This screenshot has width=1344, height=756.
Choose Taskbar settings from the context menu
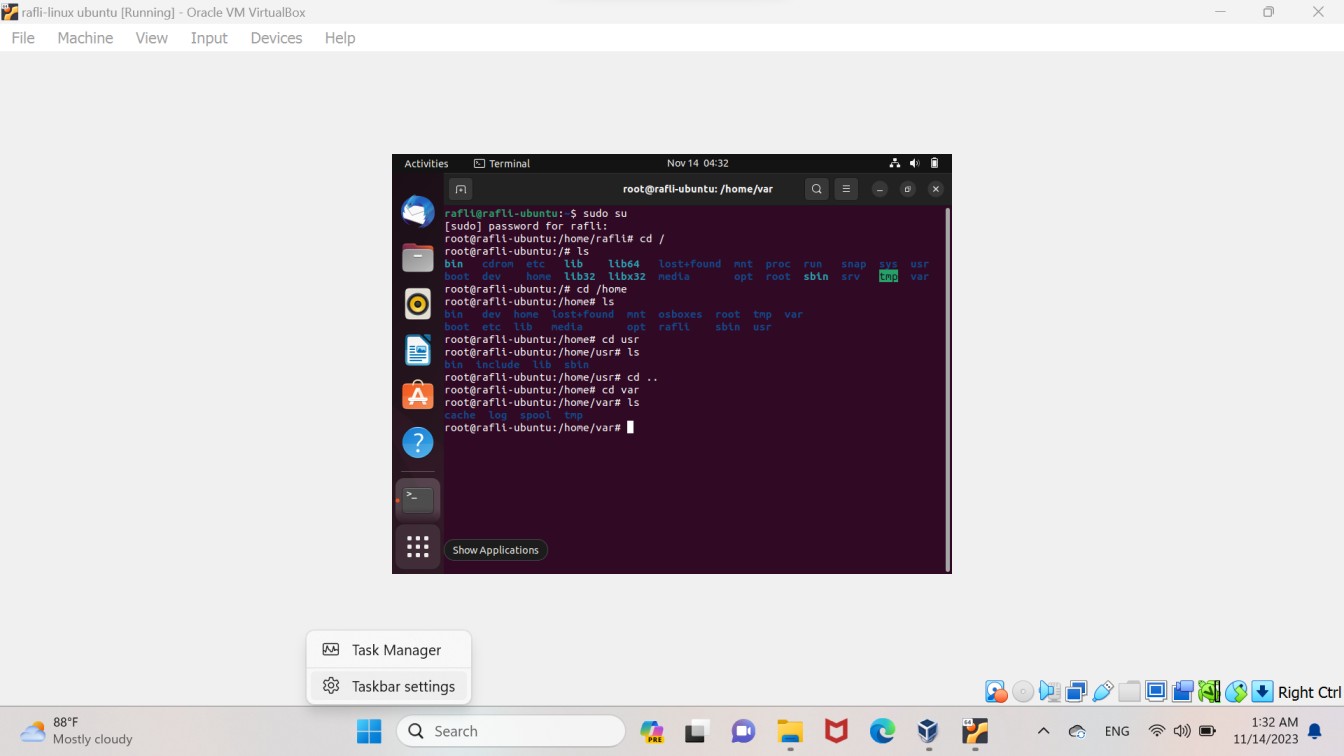coord(388,686)
